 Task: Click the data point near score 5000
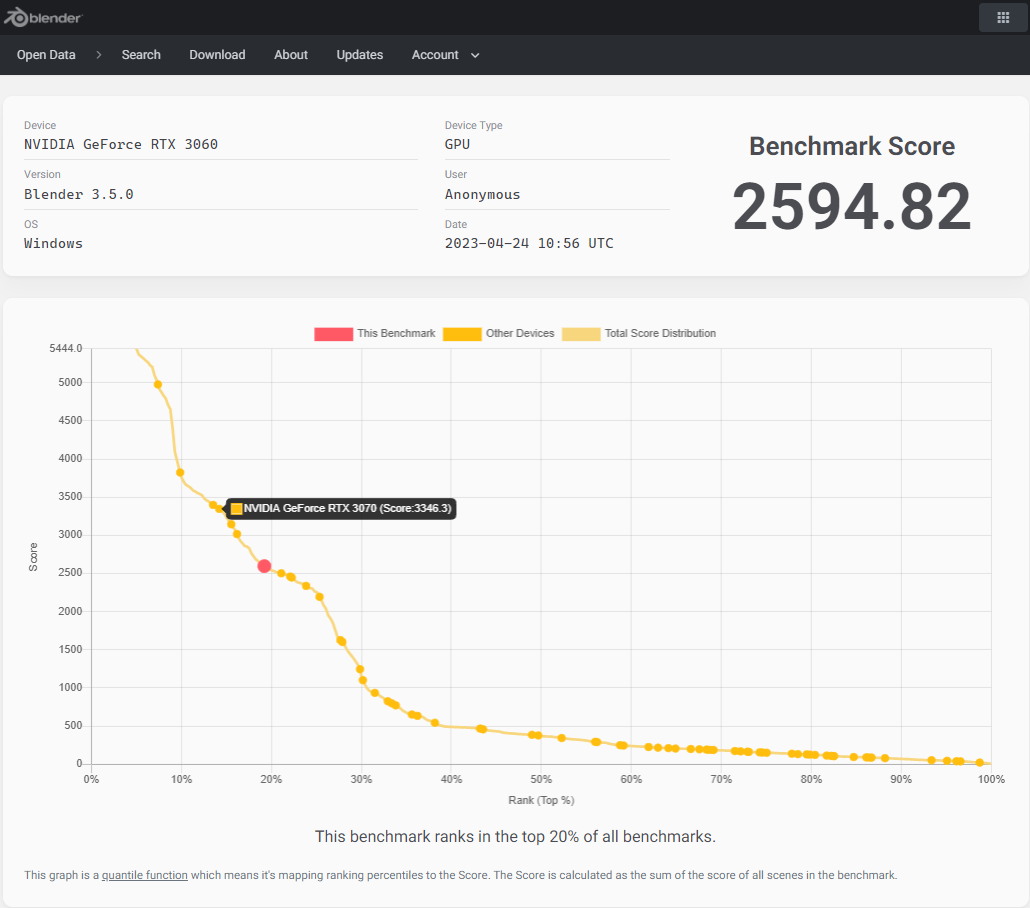tap(158, 384)
